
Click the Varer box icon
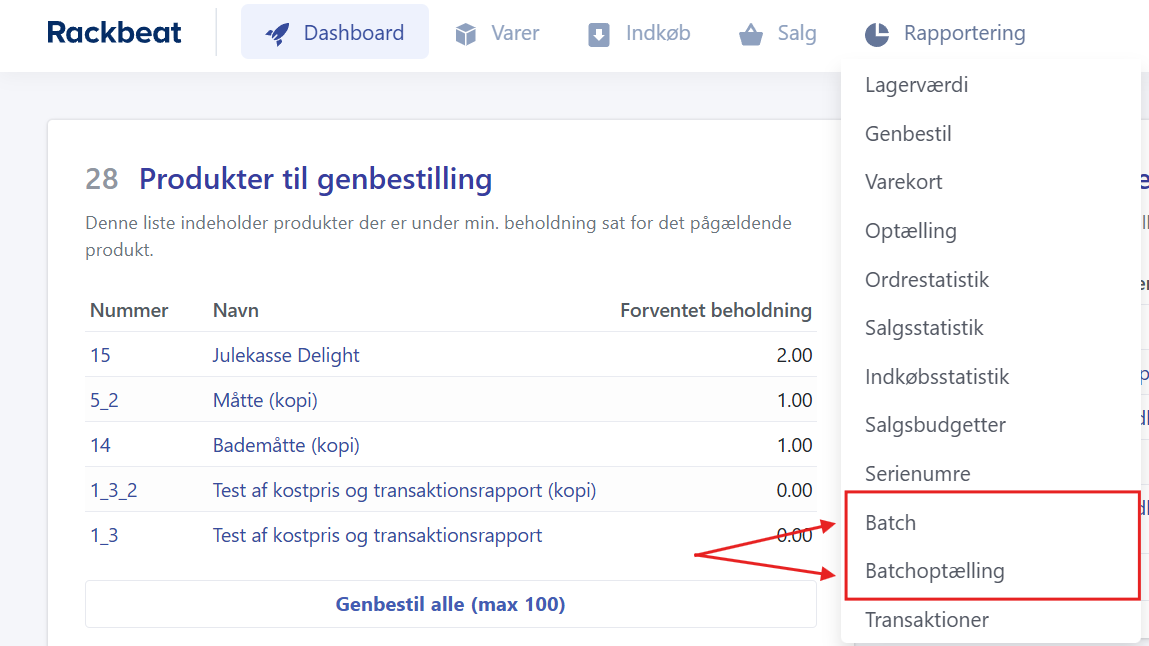(x=466, y=35)
